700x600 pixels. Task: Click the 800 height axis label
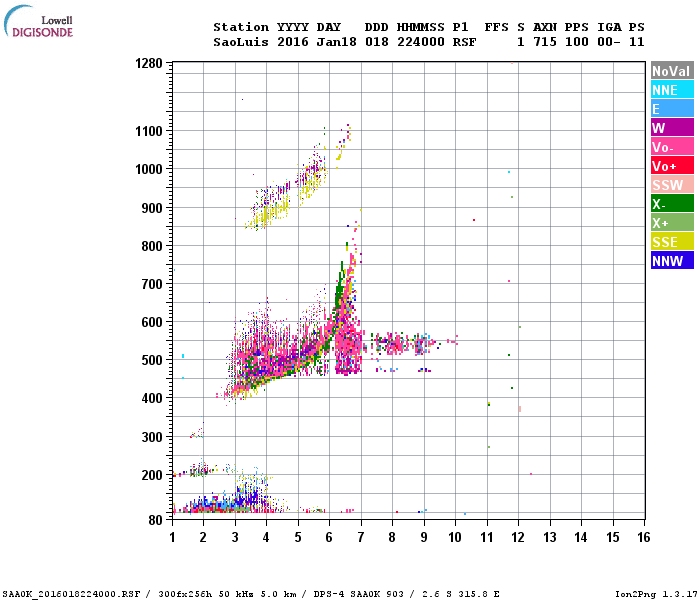pyautogui.click(x=152, y=246)
